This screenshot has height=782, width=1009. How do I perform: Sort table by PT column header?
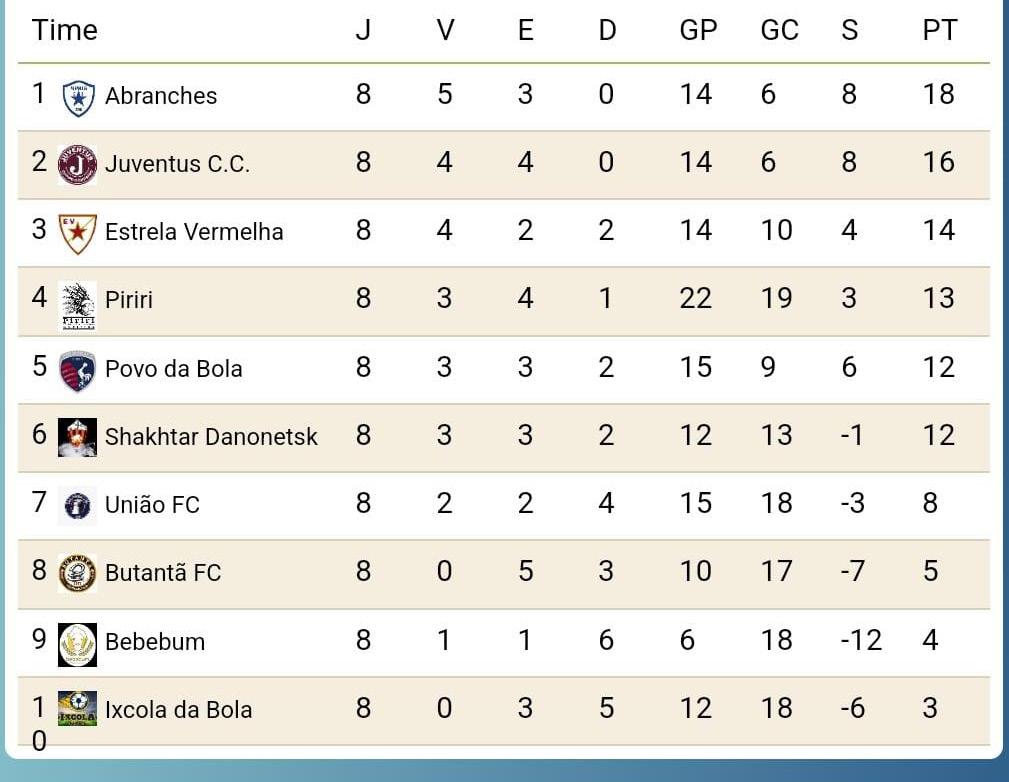pyautogui.click(x=940, y=30)
